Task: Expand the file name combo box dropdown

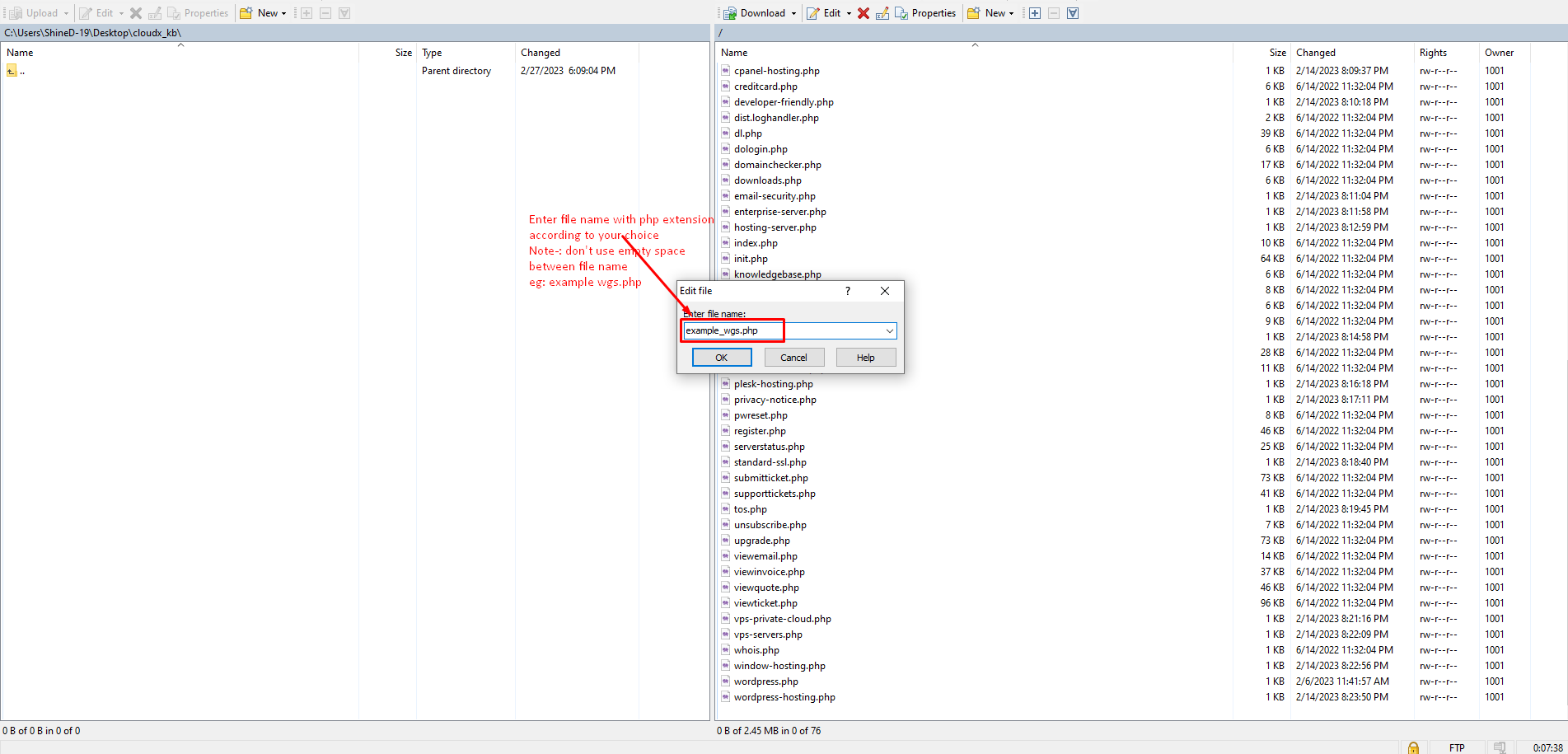Action: coord(890,331)
